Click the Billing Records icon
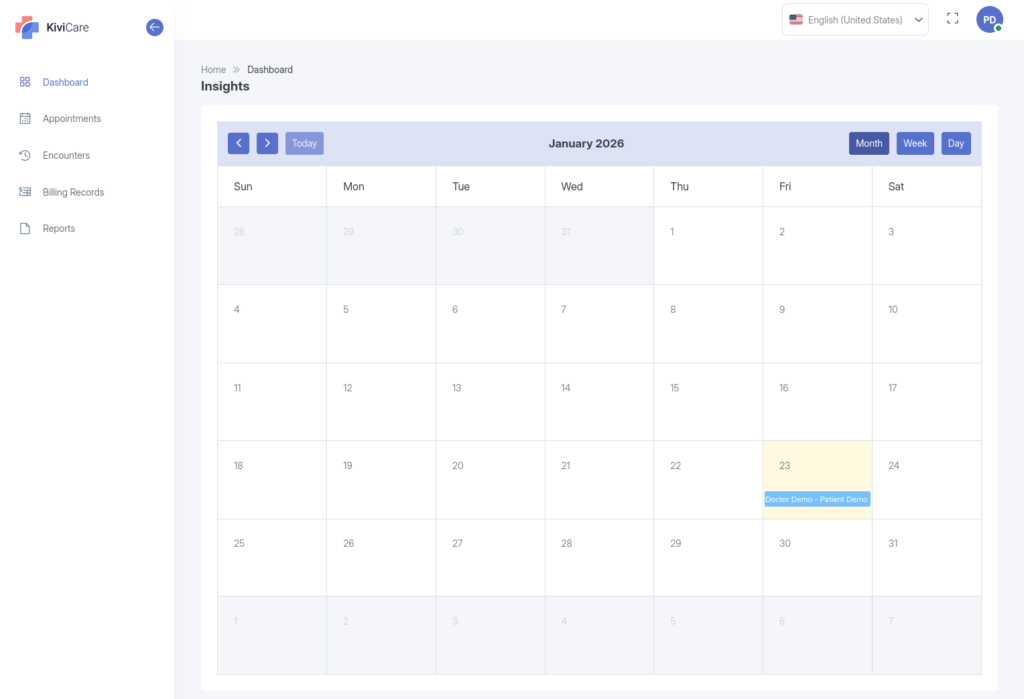The image size is (1024, 699). [25, 192]
